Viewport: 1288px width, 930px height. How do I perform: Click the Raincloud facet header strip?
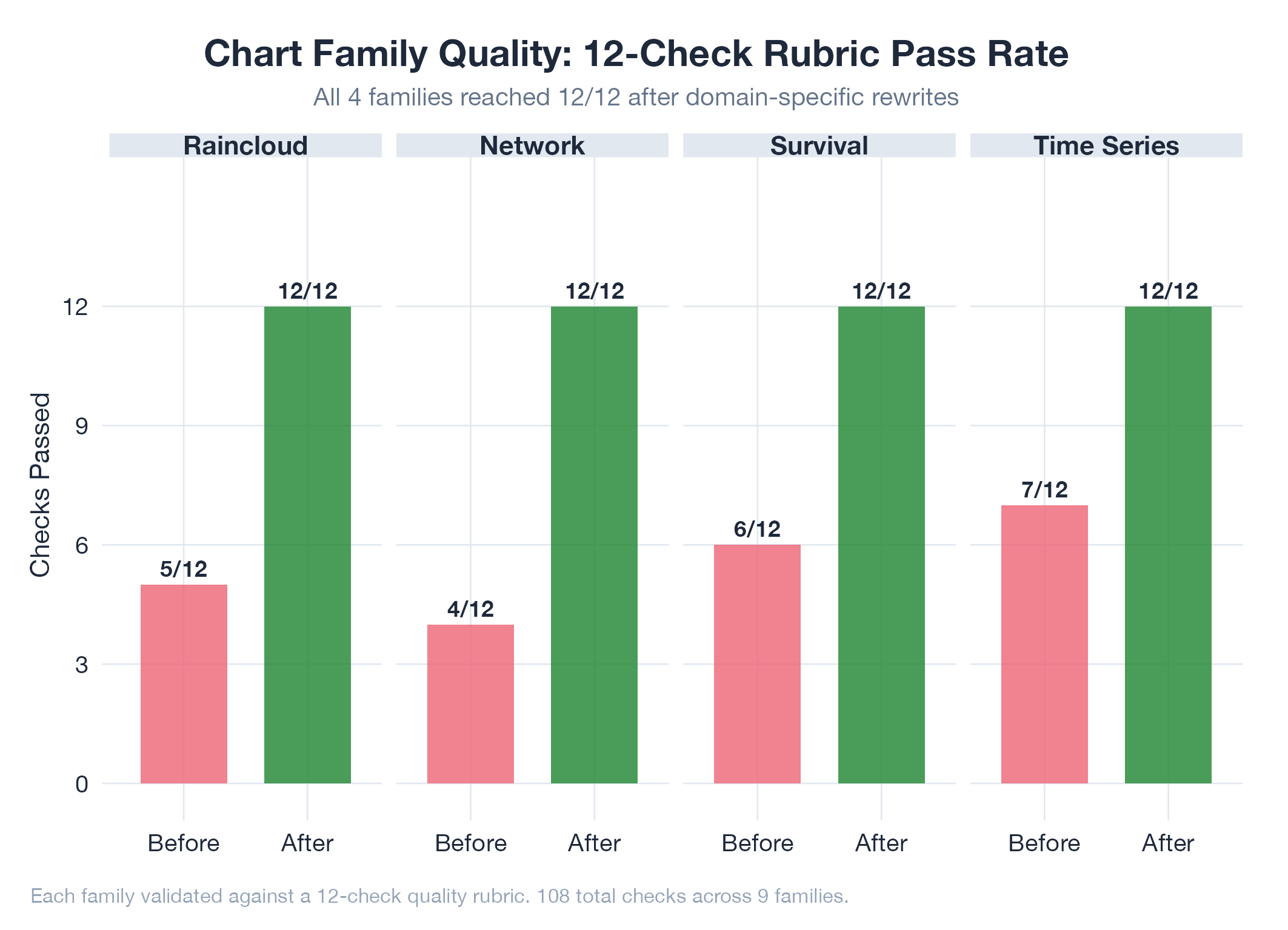click(x=245, y=145)
